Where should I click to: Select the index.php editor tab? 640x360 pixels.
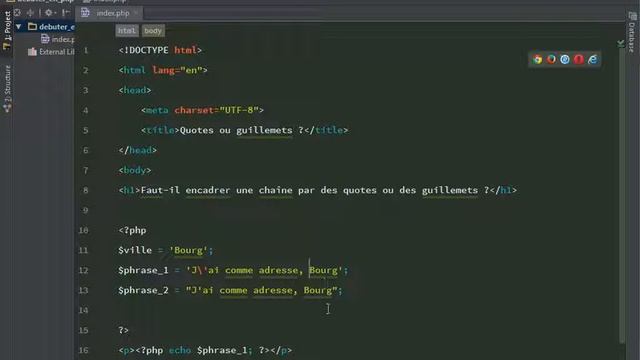click(109, 13)
